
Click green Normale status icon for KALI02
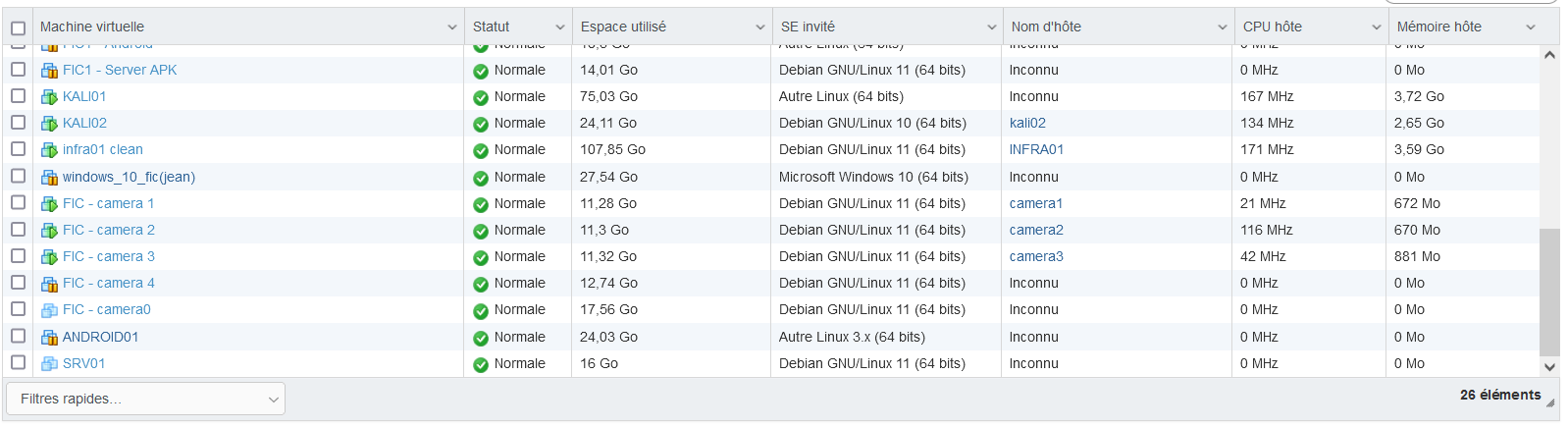481,125
